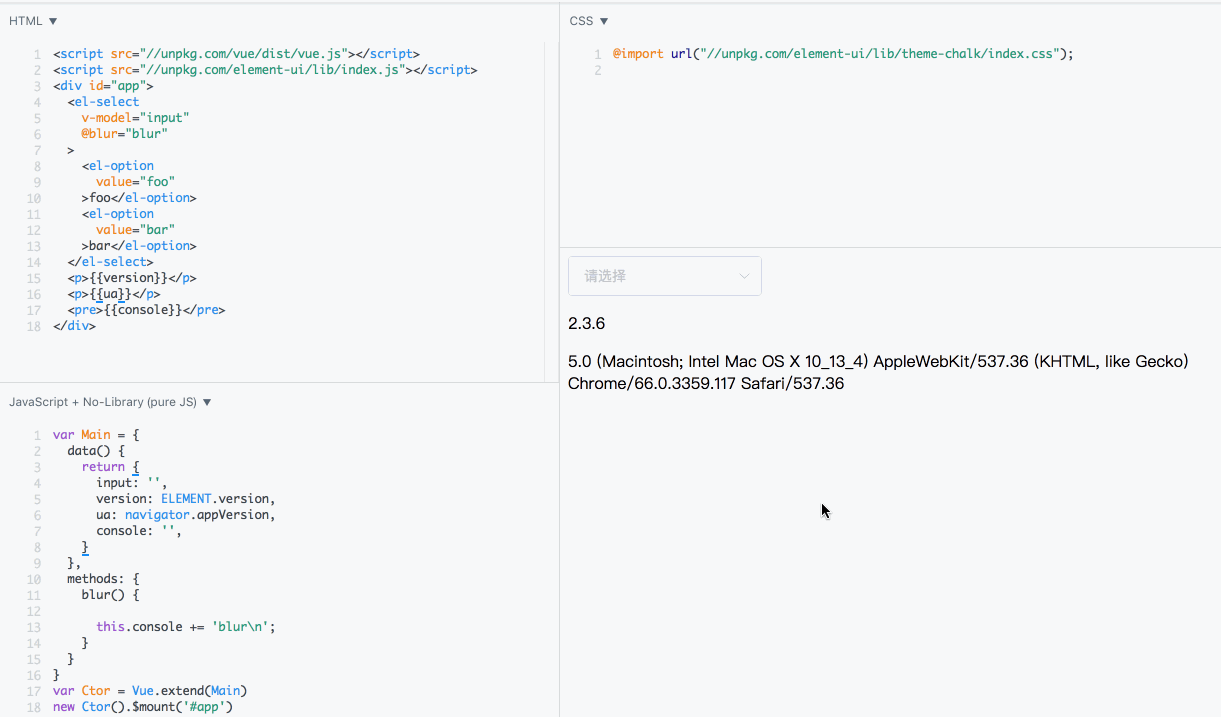Viewport: 1221px width, 717px height.
Task: Click the "2.3.6" version text in the result
Action: (586, 324)
